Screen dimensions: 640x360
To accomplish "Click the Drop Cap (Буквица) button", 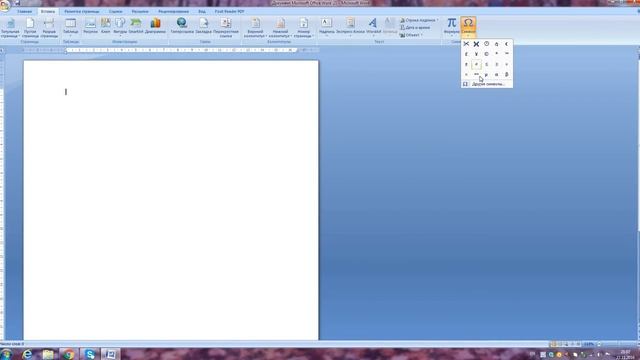I will 390,27.
